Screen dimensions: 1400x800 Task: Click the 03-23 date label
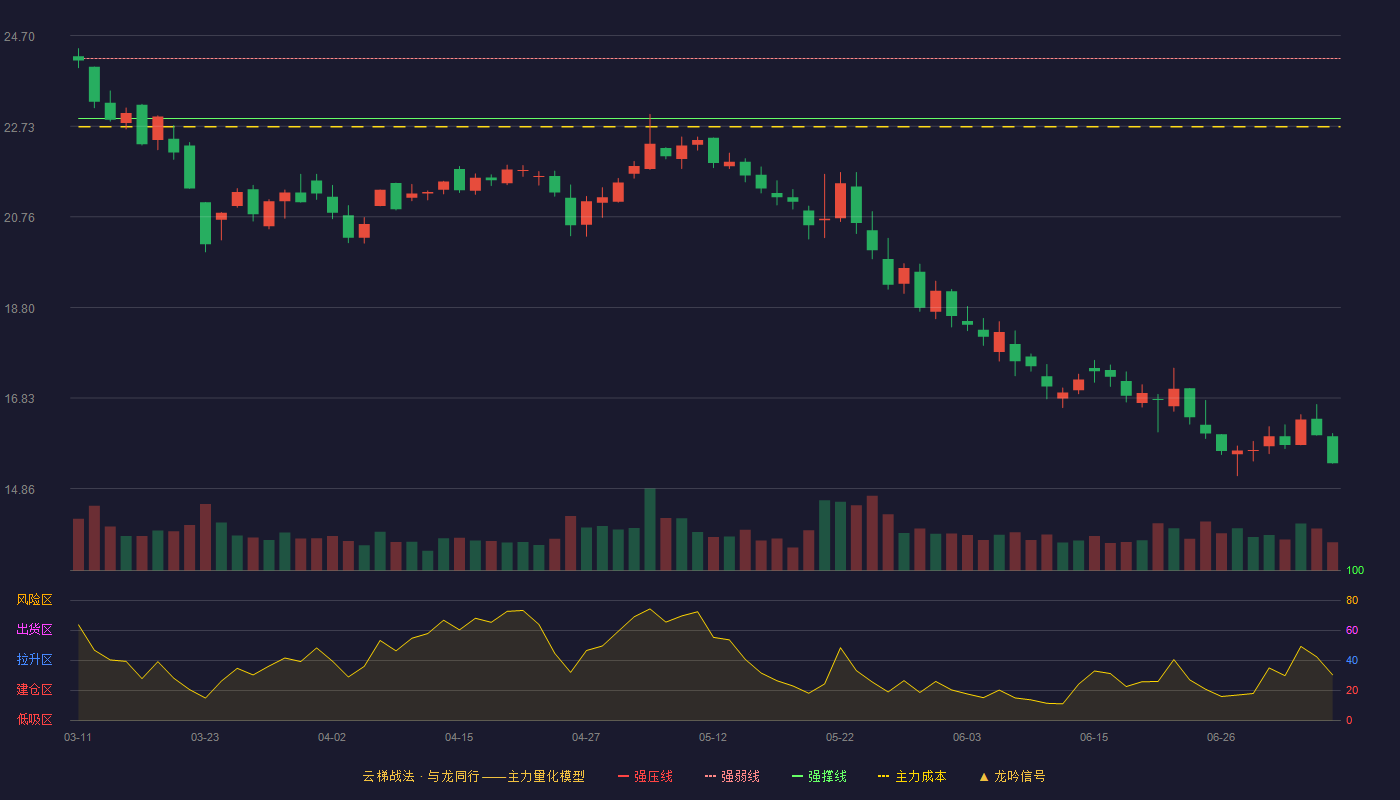click(205, 737)
